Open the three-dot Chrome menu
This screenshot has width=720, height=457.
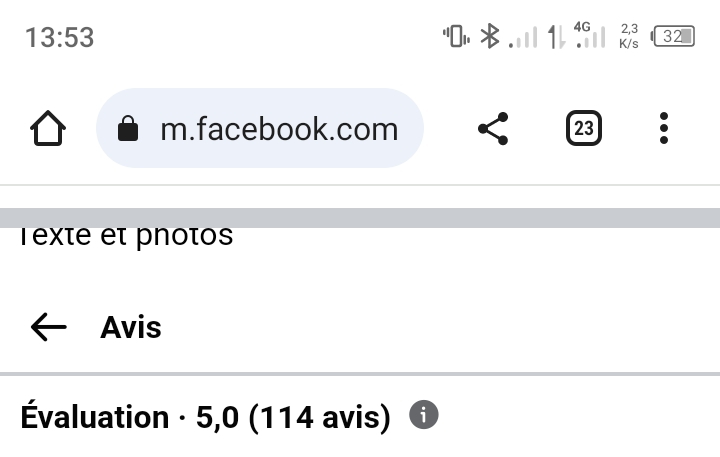coord(664,129)
